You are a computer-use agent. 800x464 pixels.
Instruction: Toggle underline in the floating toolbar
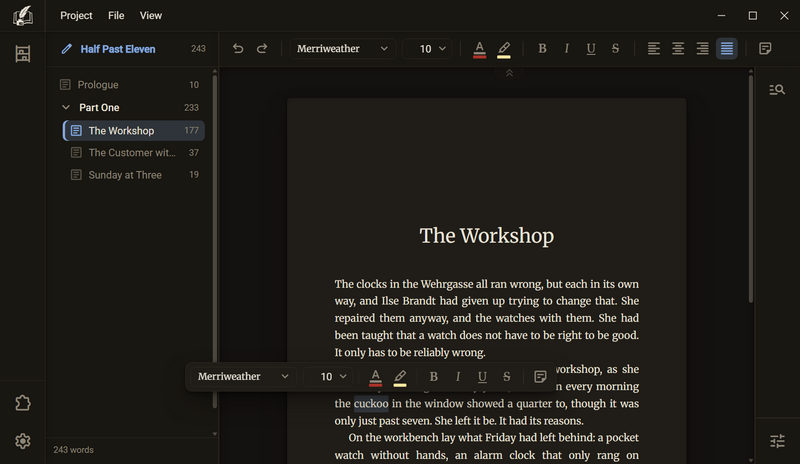tap(482, 377)
